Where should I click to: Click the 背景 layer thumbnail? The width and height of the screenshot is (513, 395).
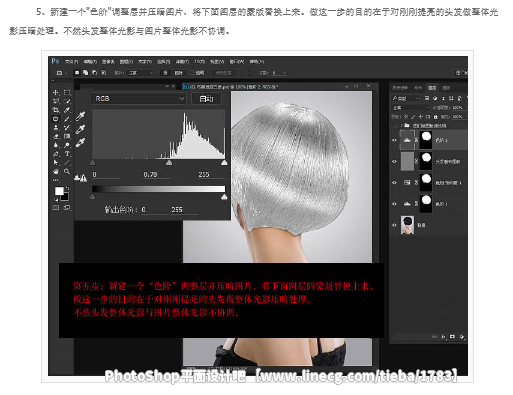click(x=407, y=225)
